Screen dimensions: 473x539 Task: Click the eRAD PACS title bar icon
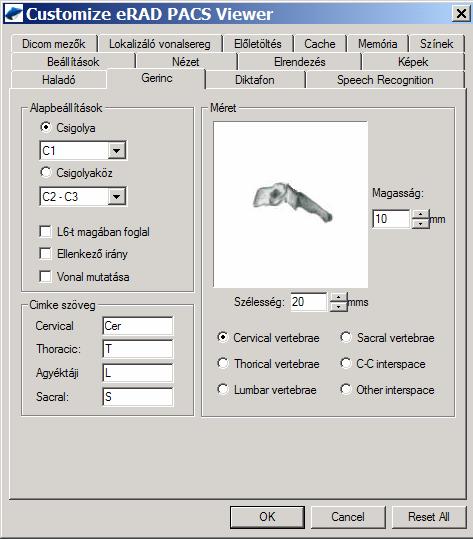tap(13, 14)
